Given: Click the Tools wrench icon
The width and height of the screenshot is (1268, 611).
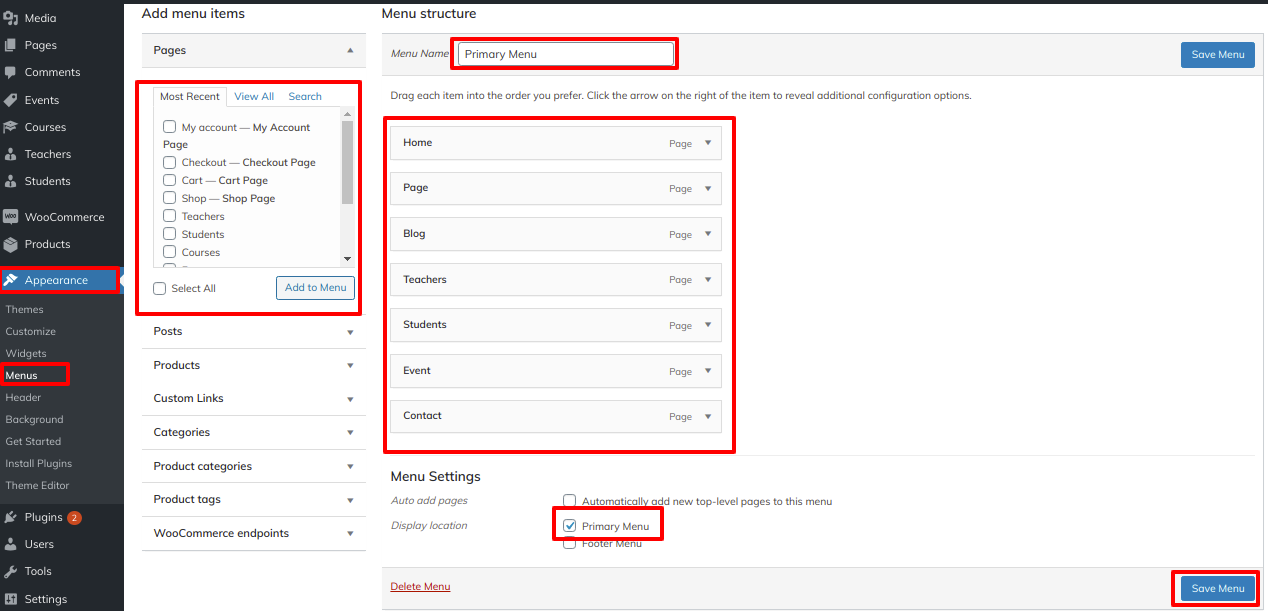Looking at the screenshot, I should 11,571.
